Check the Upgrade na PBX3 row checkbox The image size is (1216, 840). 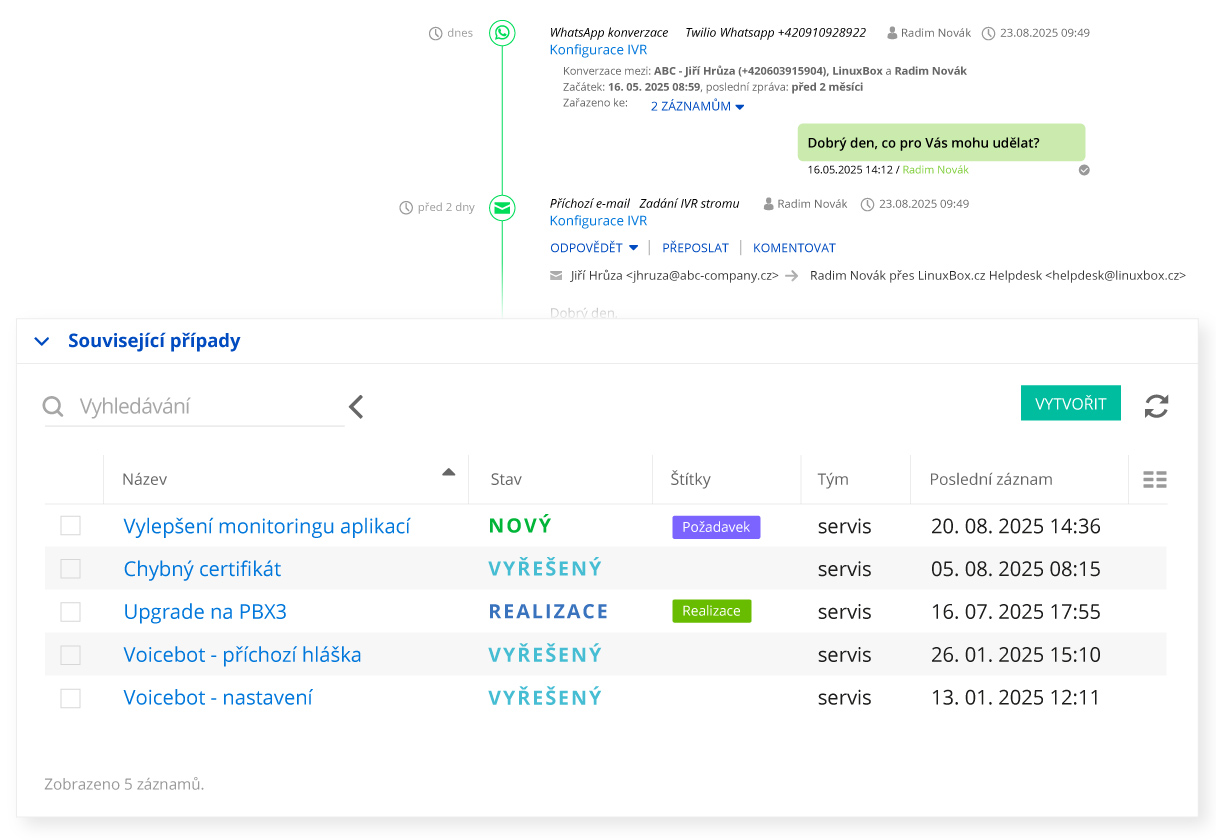pyautogui.click(x=70, y=612)
